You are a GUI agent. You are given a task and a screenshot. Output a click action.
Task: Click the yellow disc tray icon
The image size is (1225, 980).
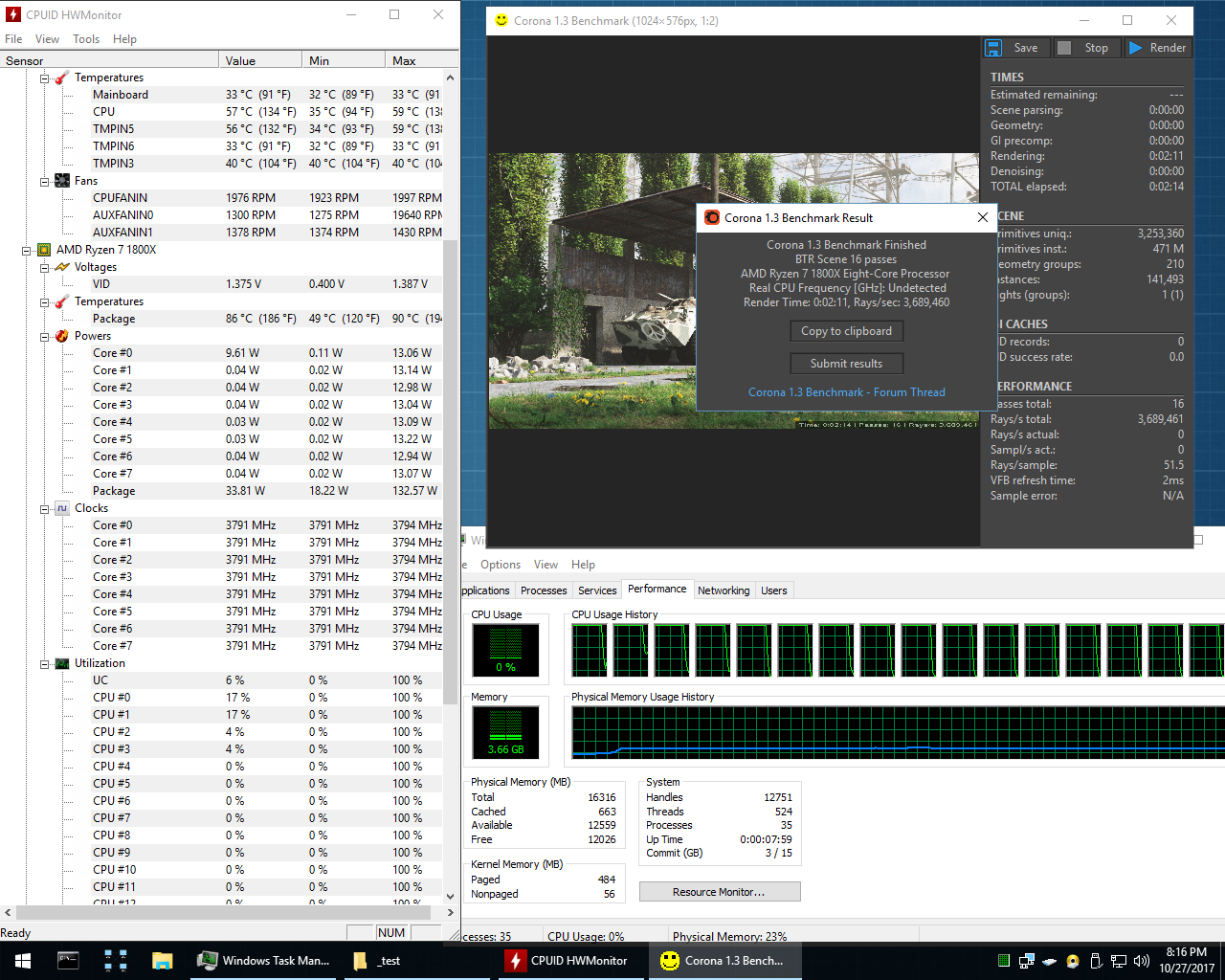[x=1072, y=961]
